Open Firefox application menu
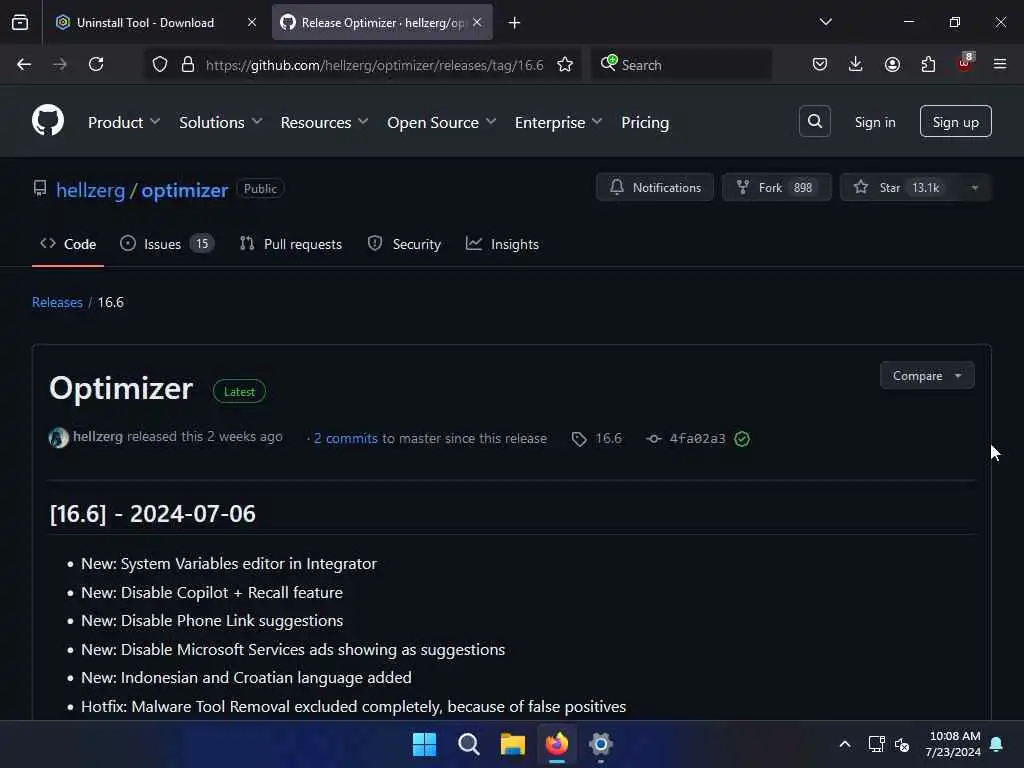The width and height of the screenshot is (1024, 768). 1000,65
